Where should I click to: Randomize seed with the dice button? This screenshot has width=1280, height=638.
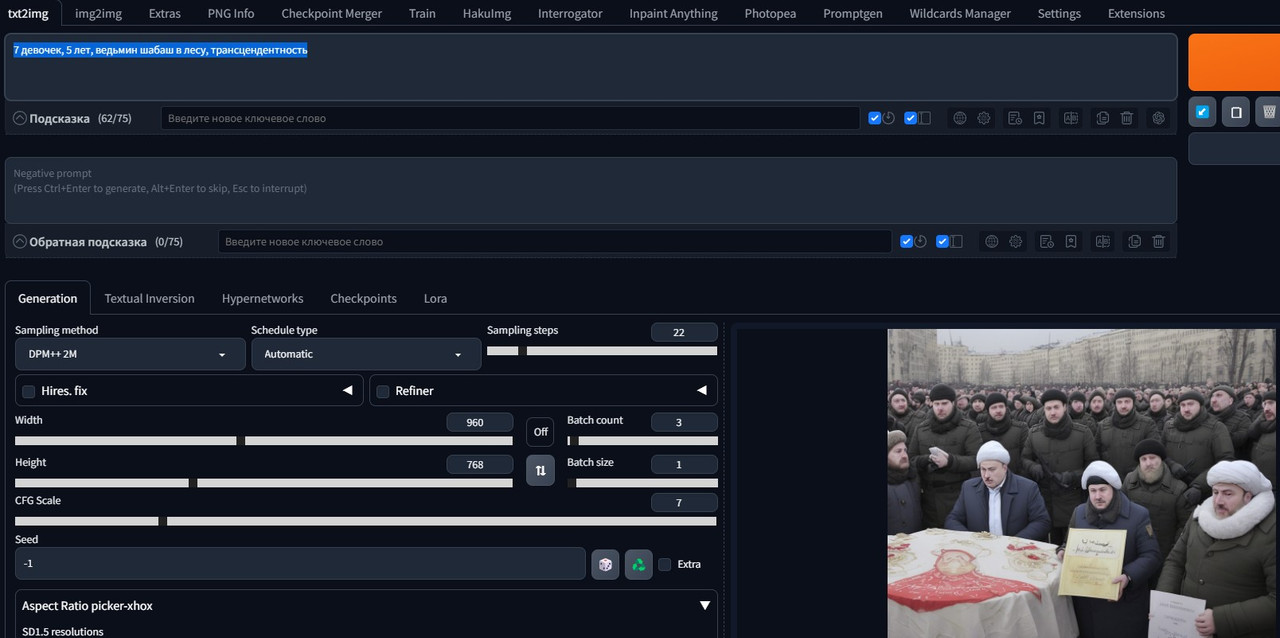[x=605, y=564]
